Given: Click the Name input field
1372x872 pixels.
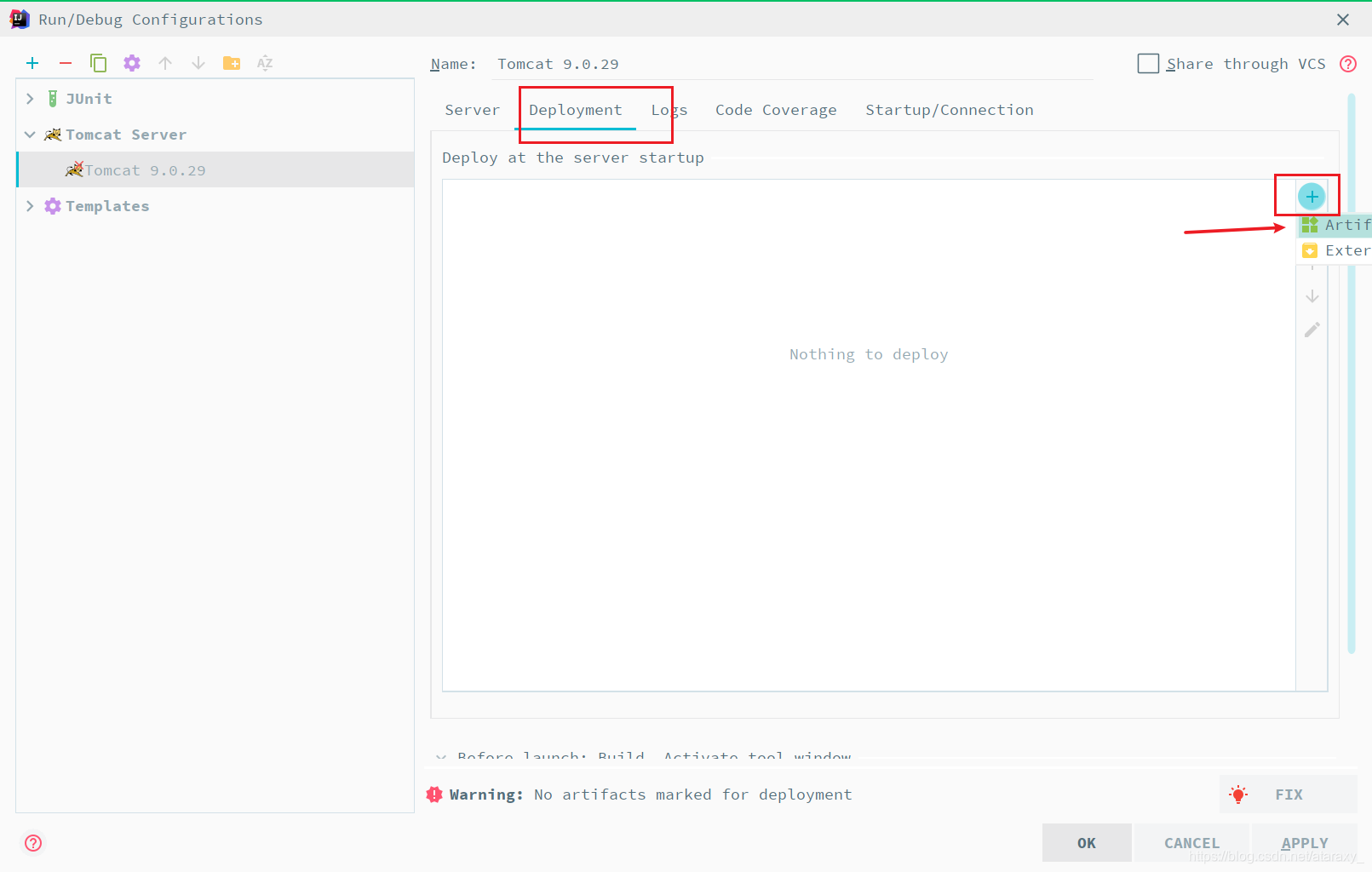Looking at the screenshot, I should click(x=792, y=64).
